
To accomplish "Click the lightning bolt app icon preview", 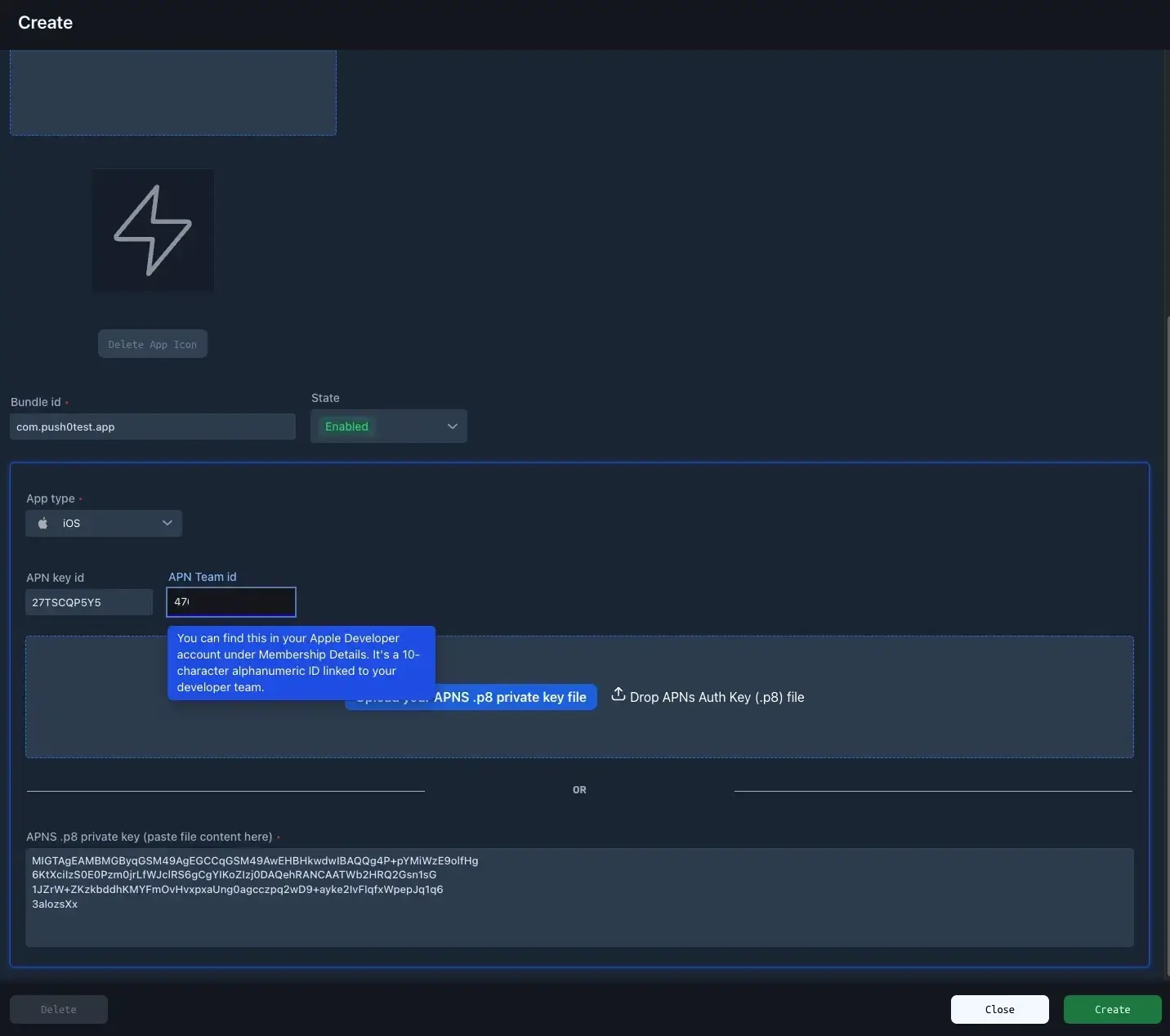I will (x=153, y=230).
